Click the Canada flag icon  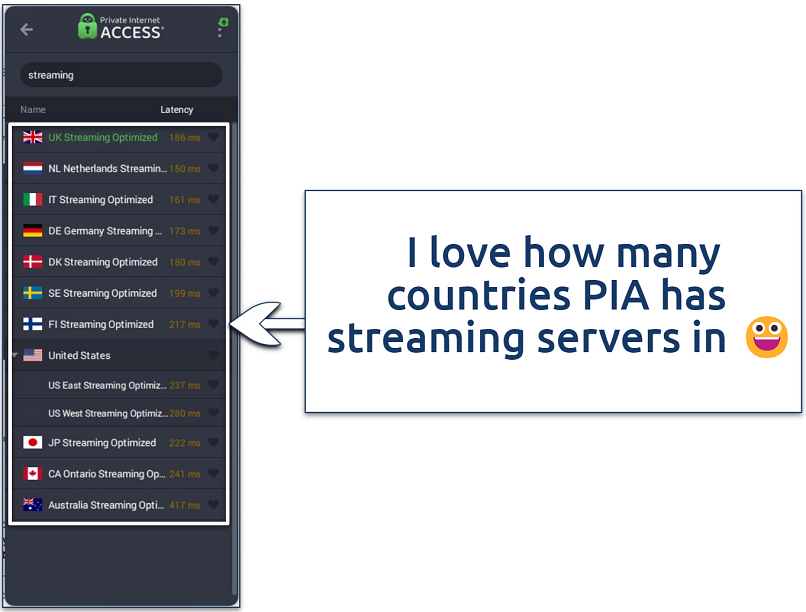pos(33,474)
